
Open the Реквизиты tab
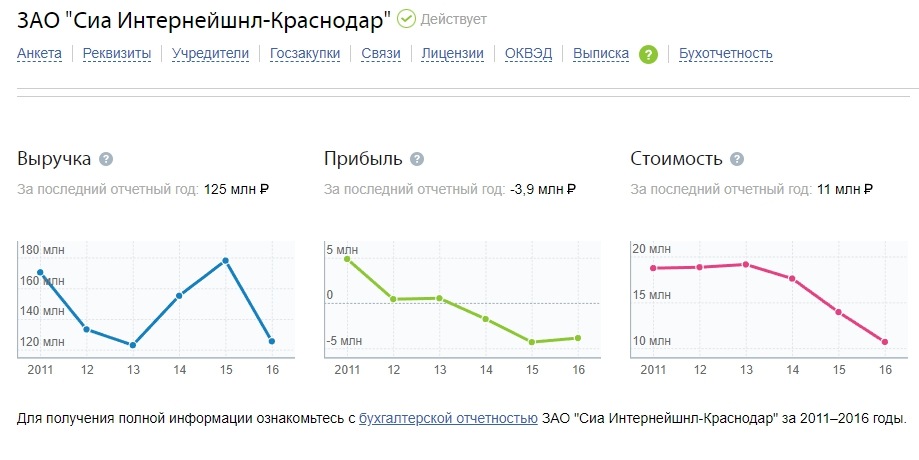pyautogui.click(x=117, y=53)
